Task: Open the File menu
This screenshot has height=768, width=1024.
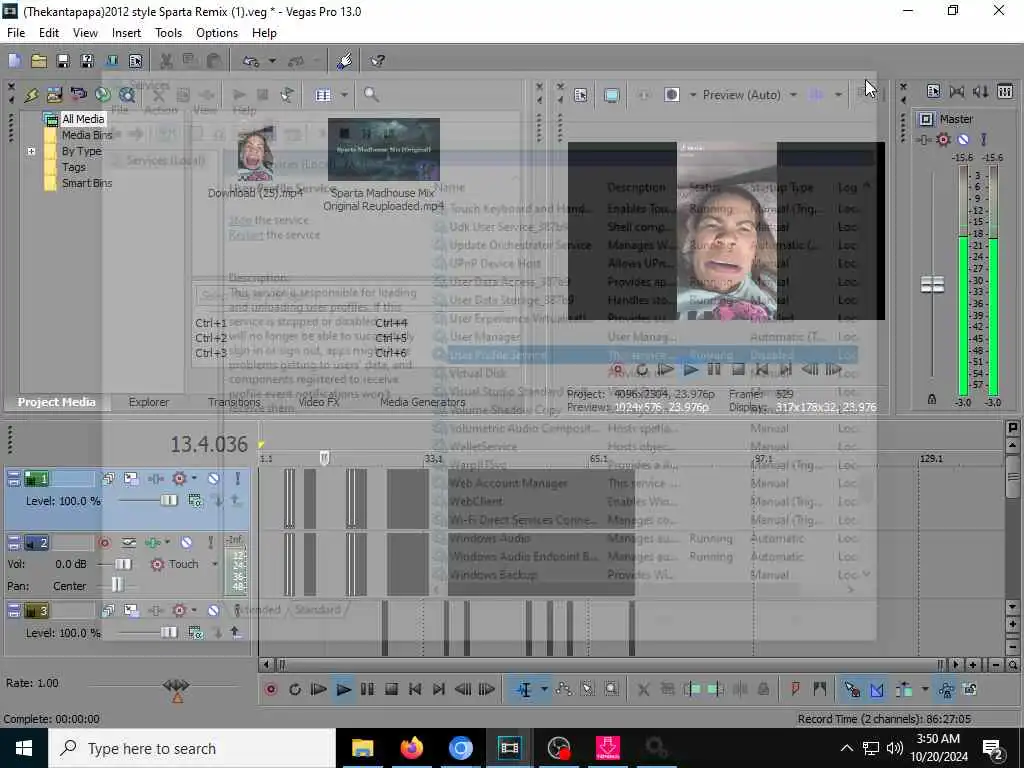Action: coord(16,33)
